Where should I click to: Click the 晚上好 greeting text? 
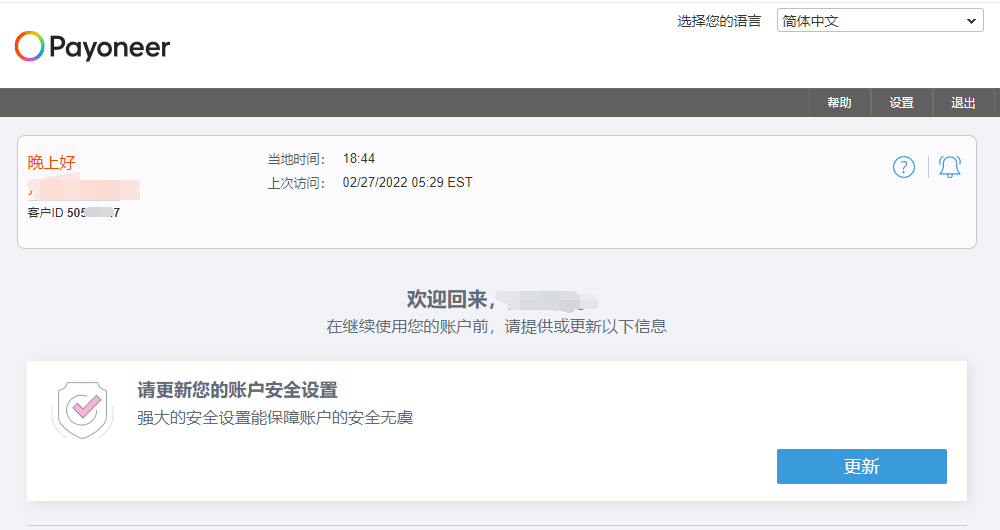pos(51,162)
